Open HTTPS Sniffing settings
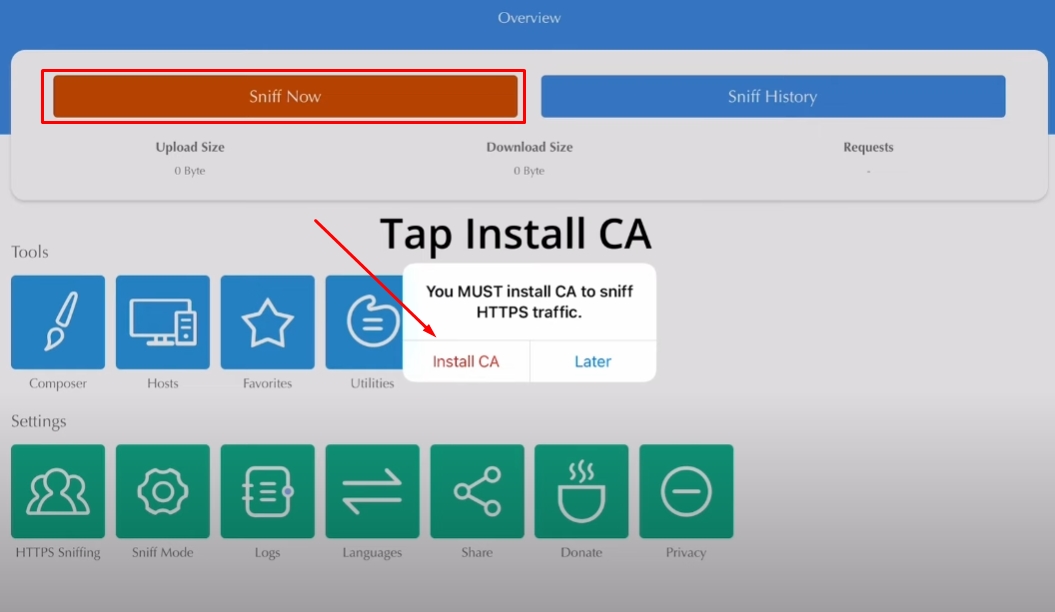This screenshot has height=612, width=1055. tap(57, 491)
